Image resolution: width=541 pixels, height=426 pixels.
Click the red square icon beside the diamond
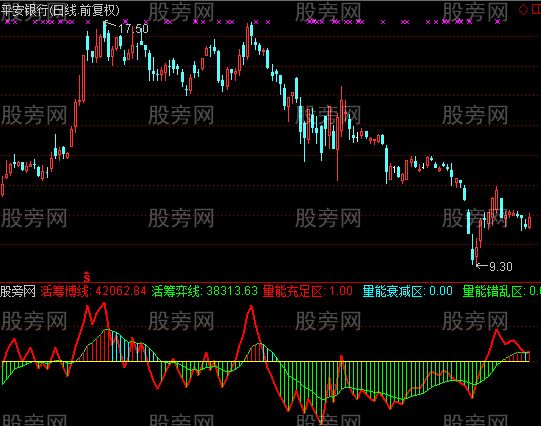pyautogui.click(x=536, y=9)
